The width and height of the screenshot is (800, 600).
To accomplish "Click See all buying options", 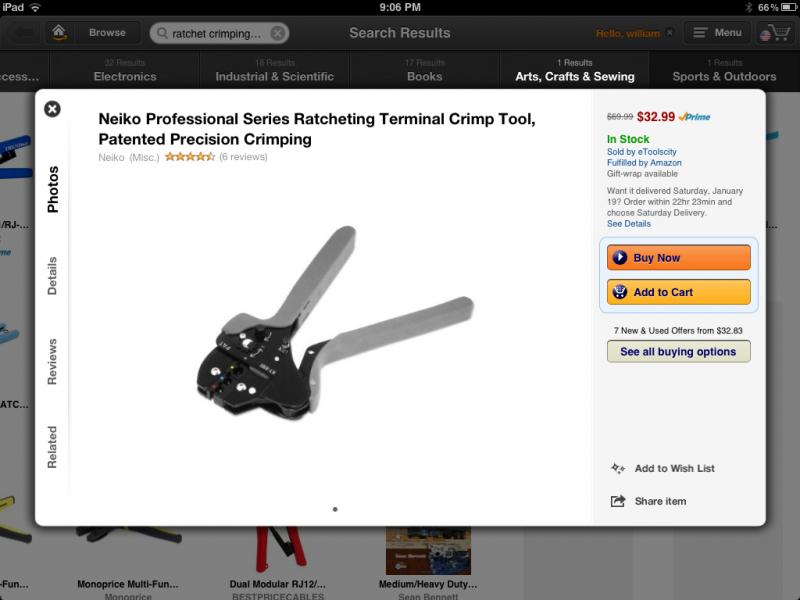I will 679,352.
